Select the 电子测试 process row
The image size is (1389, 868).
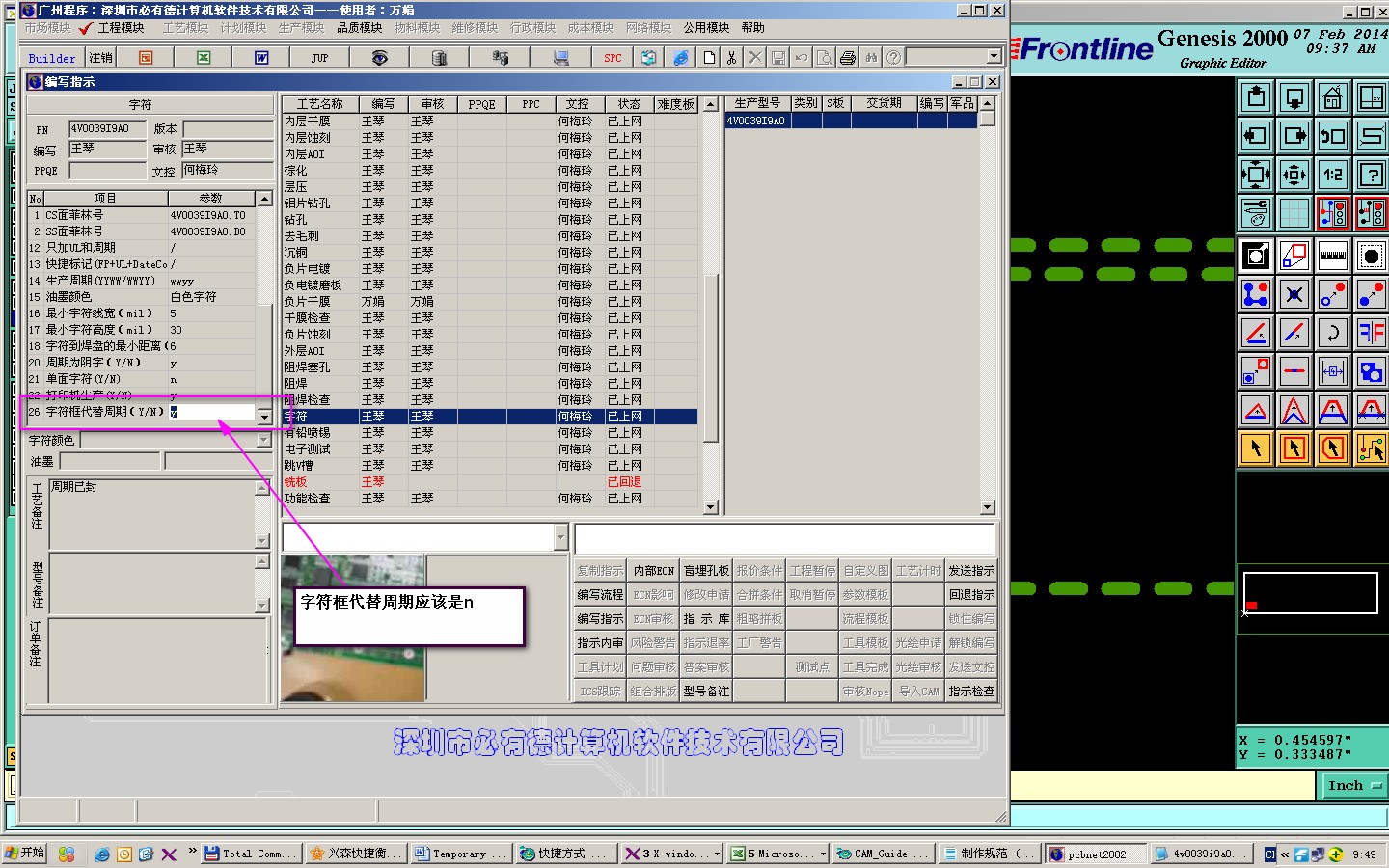[x=490, y=449]
